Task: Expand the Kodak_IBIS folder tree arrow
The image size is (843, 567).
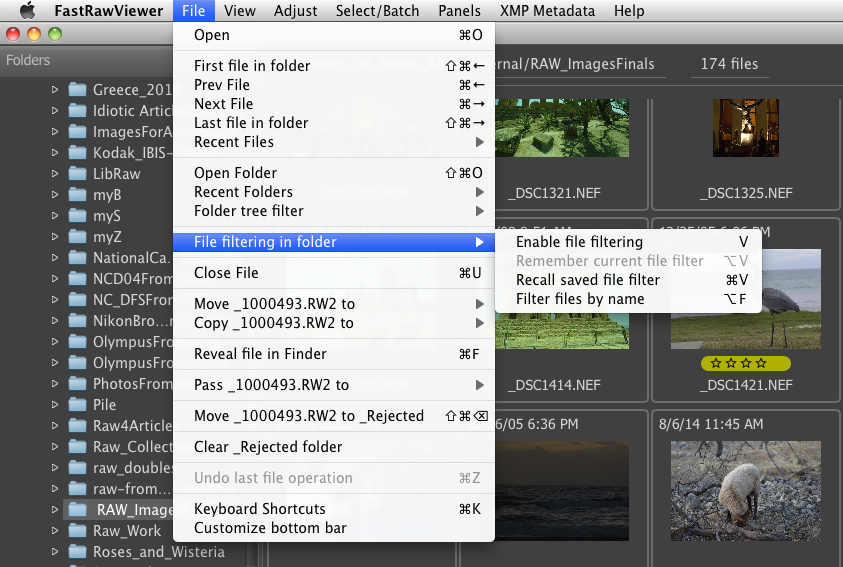Action: click(x=56, y=153)
